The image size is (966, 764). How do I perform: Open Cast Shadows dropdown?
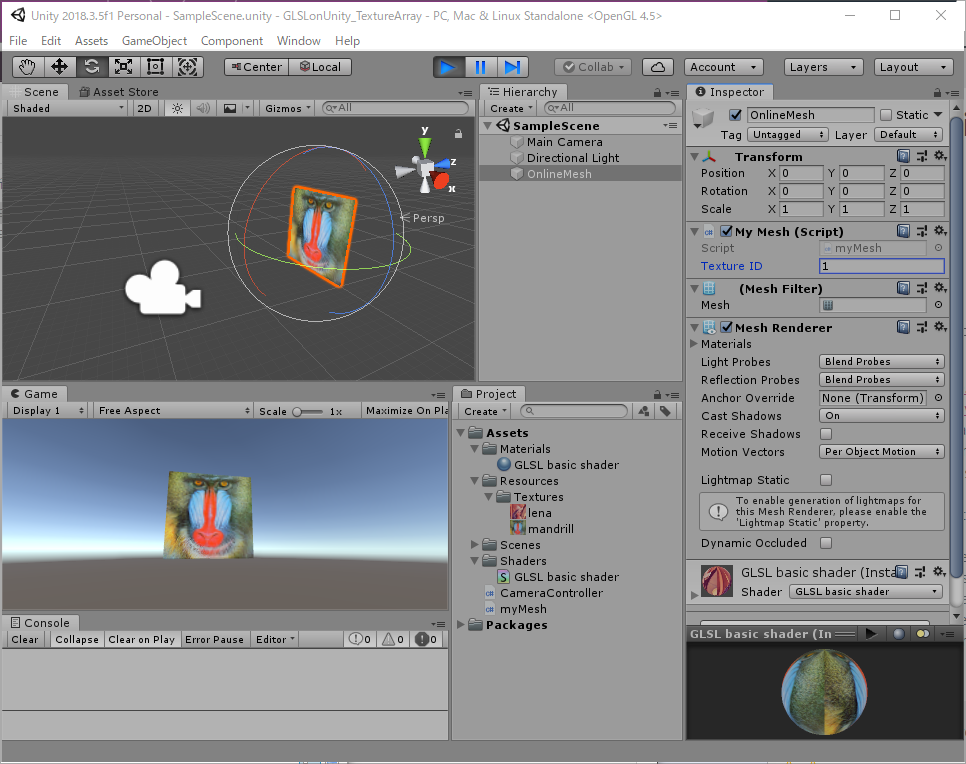(882, 416)
